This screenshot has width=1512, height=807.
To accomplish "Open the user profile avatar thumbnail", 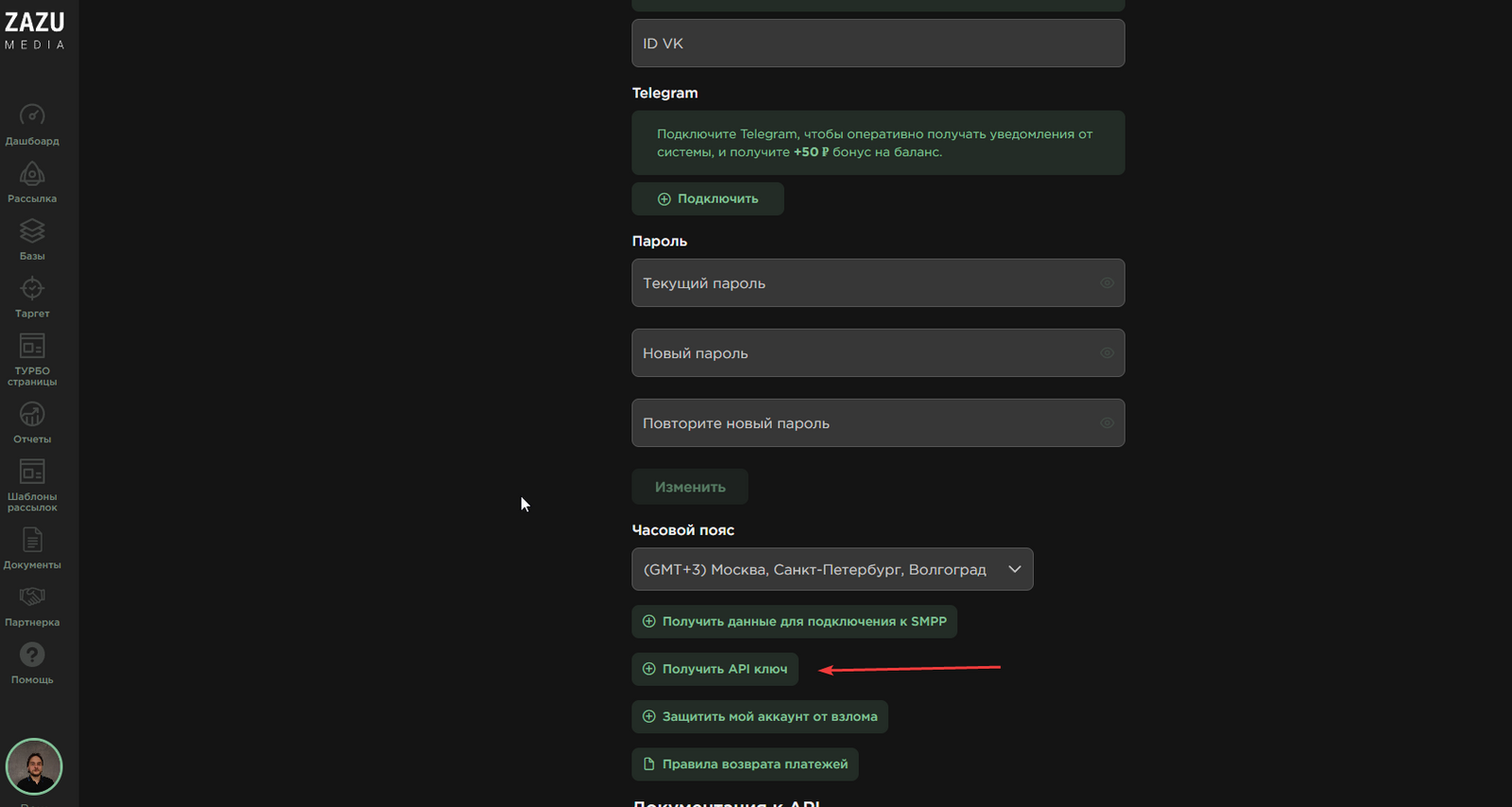I will click(34, 766).
